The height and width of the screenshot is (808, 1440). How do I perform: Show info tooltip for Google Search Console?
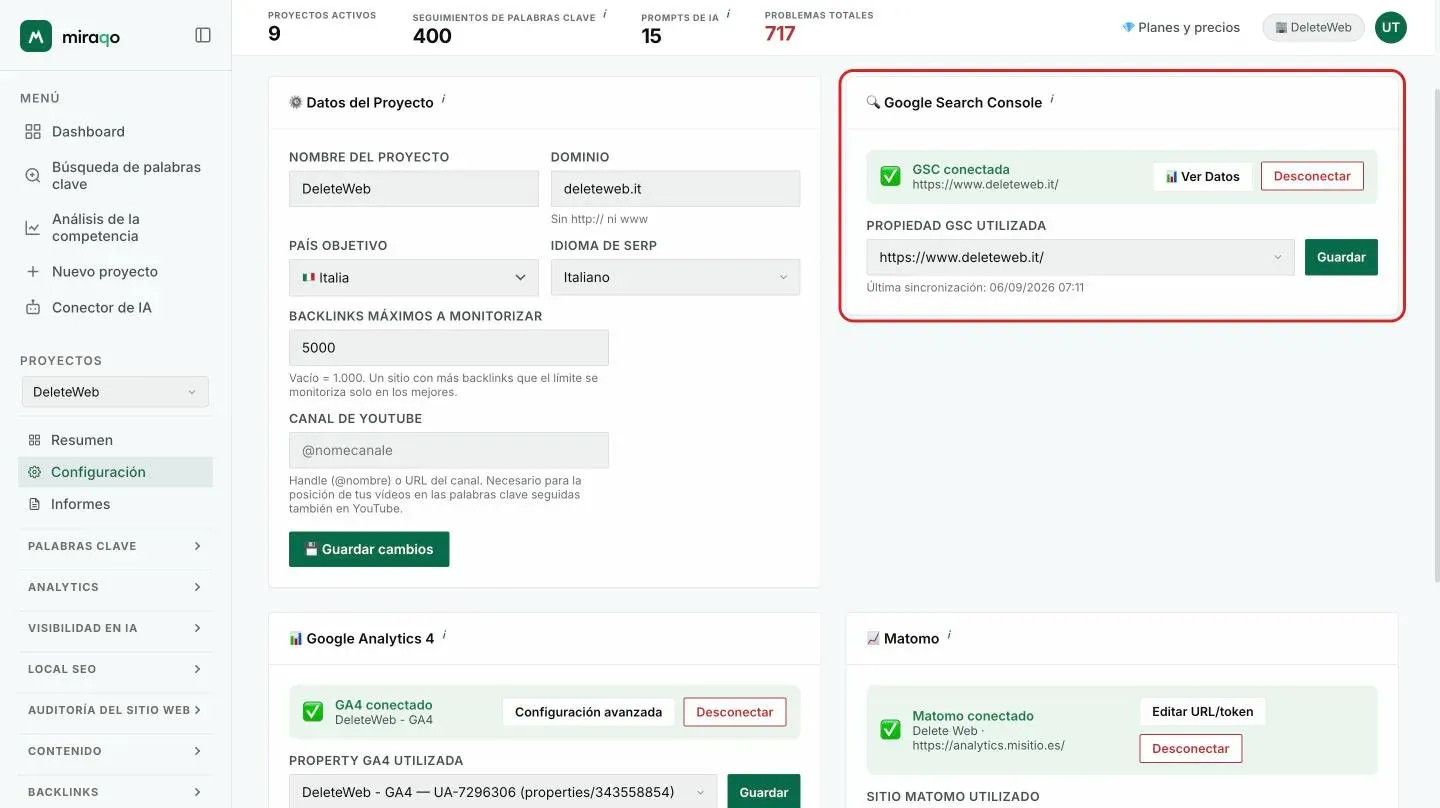coord(1052,99)
